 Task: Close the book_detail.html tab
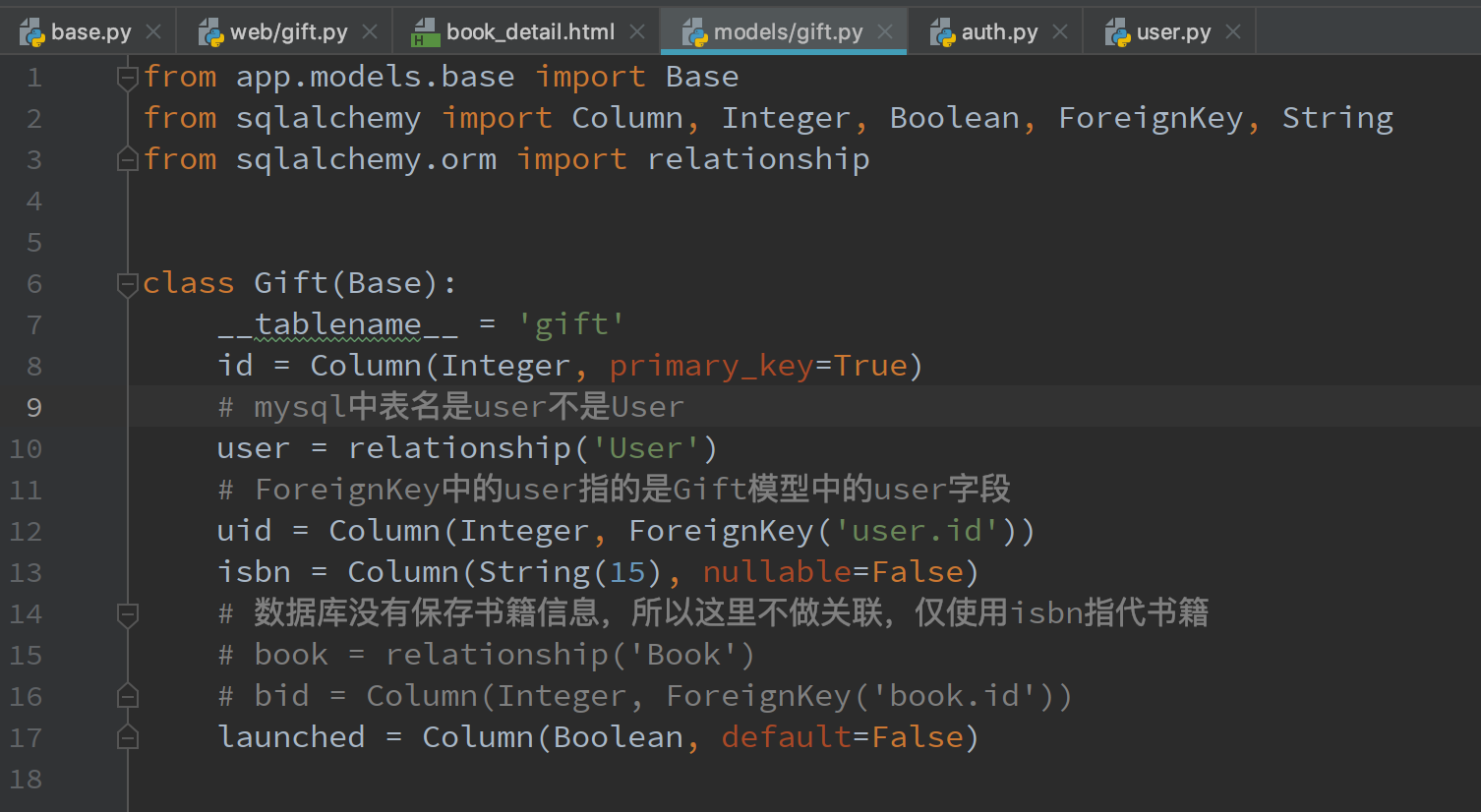[x=637, y=31]
